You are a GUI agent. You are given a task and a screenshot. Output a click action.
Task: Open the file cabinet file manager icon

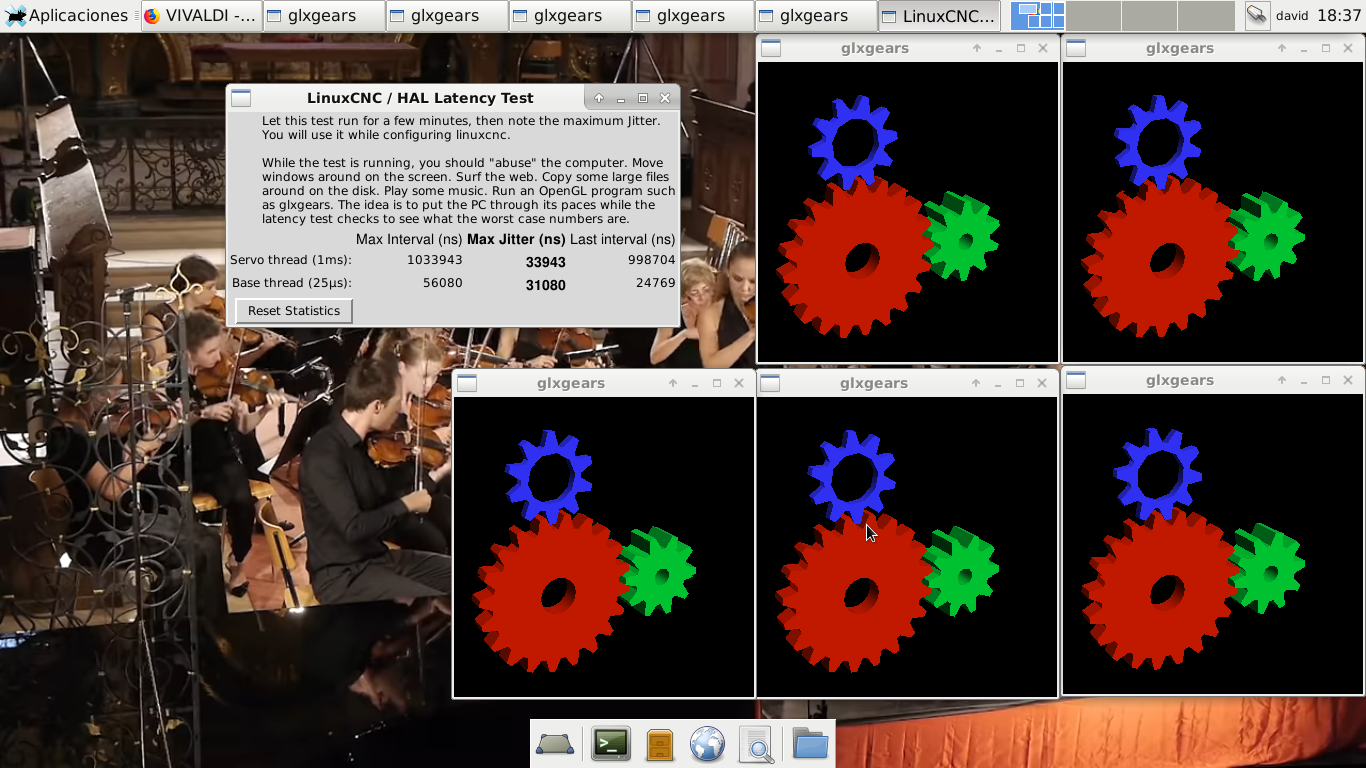click(x=659, y=744)
